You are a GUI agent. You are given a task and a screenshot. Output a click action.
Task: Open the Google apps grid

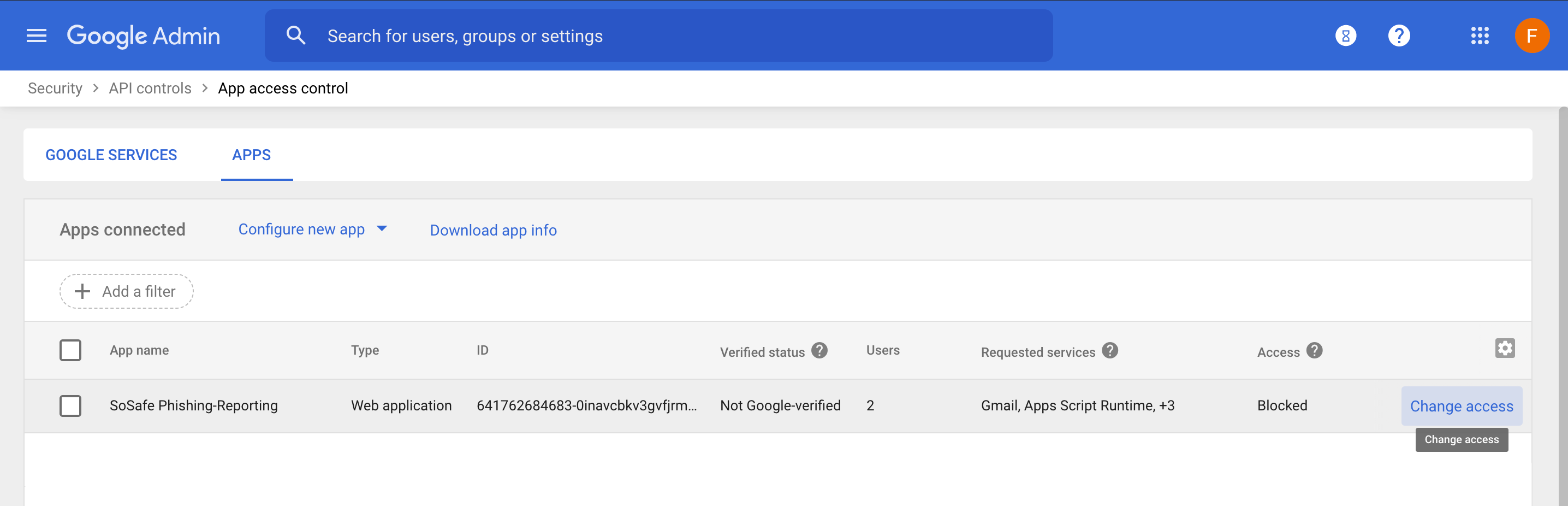(1479, 36)
